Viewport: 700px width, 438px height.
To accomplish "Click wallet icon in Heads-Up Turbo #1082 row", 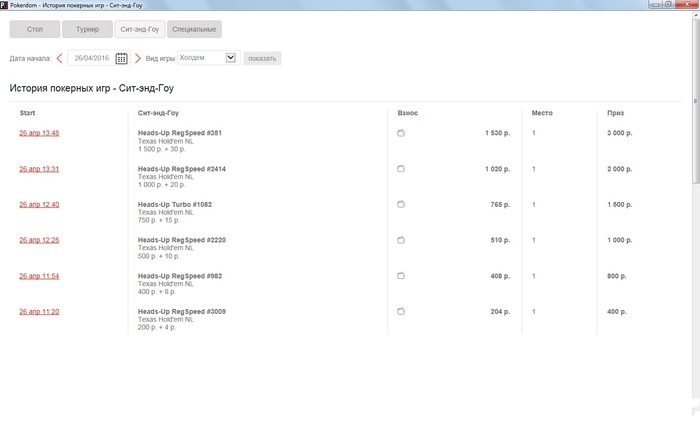I will coord(401,204).
